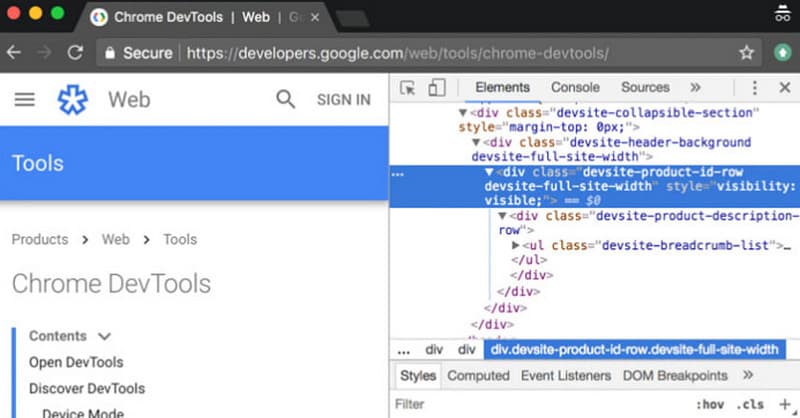The image size is (800, 418).
Task: Close the Chrome DevTools browser tab
Action: pos(315,17)
